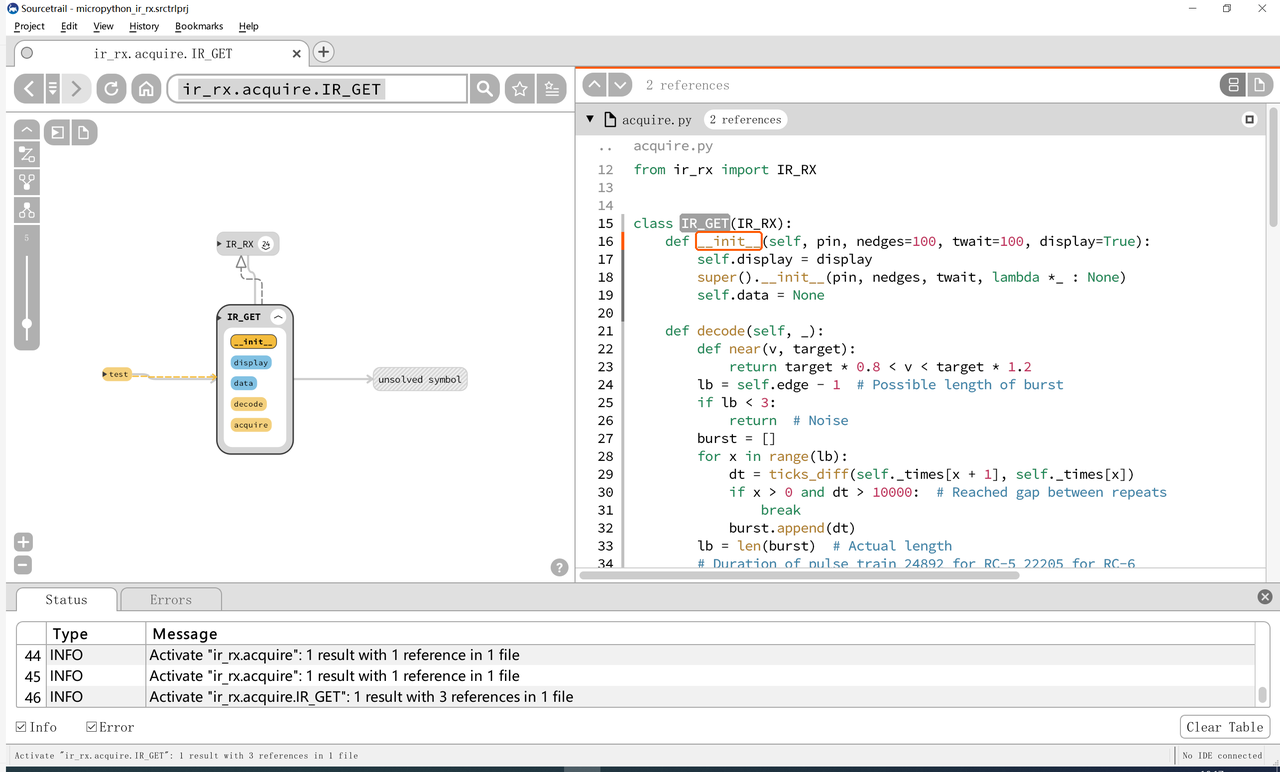This screenshot has width=1280, height=772.
Task: Run the search with magnifier button
Action: pos(485,89)
